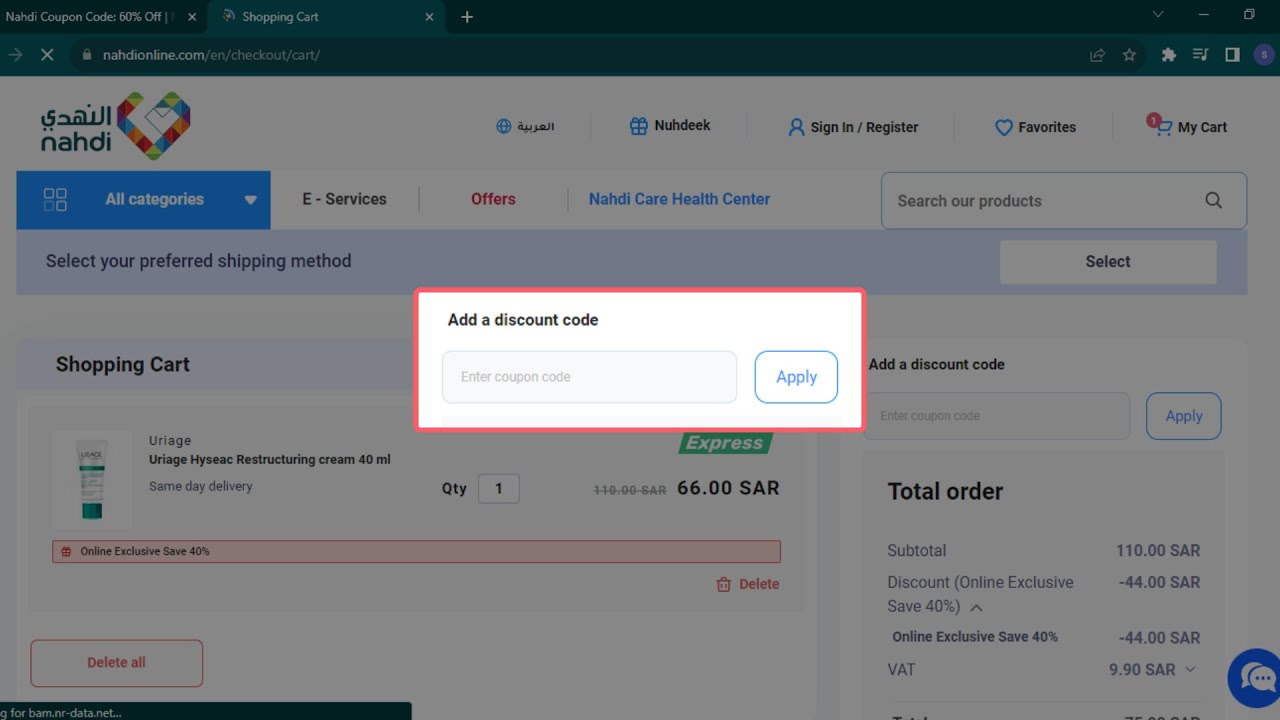Click sidebar Apply coupon button

click(x=1184, y=416)
